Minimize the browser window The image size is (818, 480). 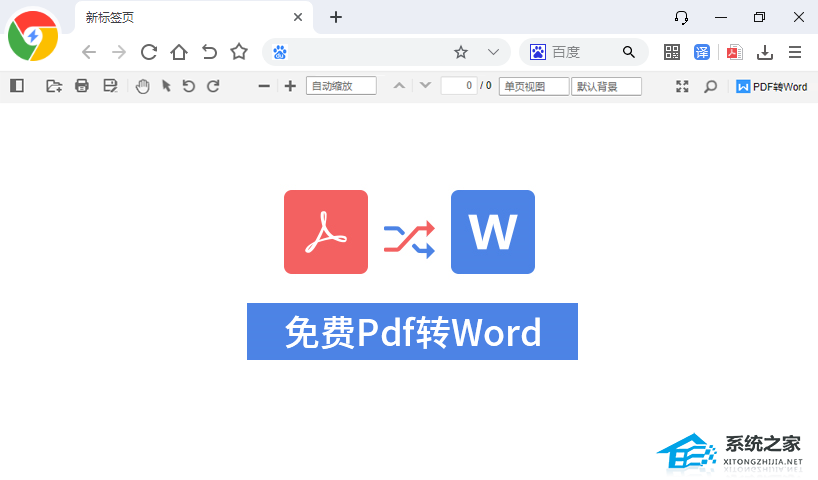click(721, 17)
